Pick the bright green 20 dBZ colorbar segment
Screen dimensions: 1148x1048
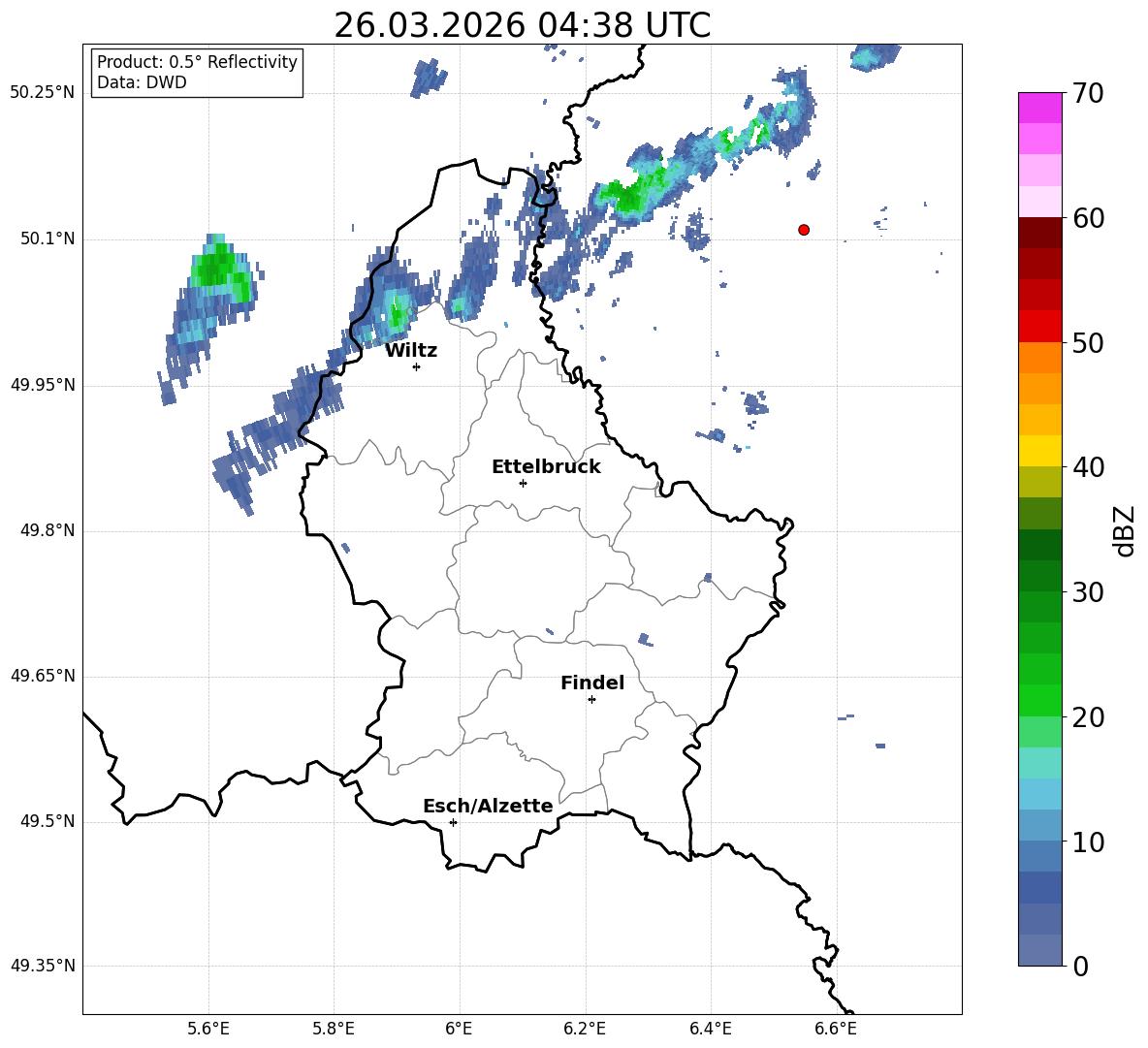pyautogui.click(x=1039, y=700)
